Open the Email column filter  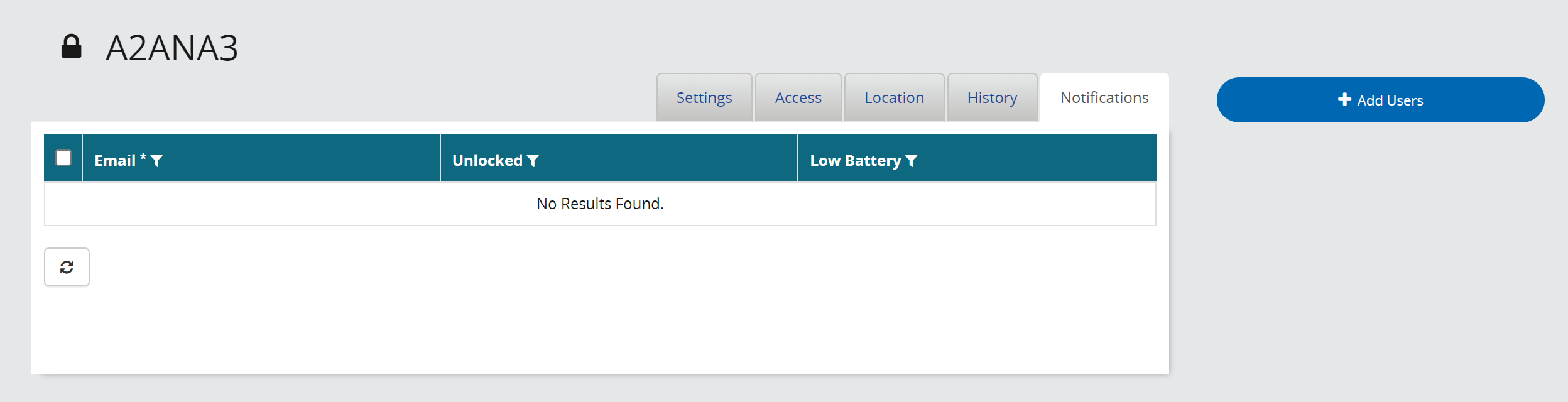[157, 161]
